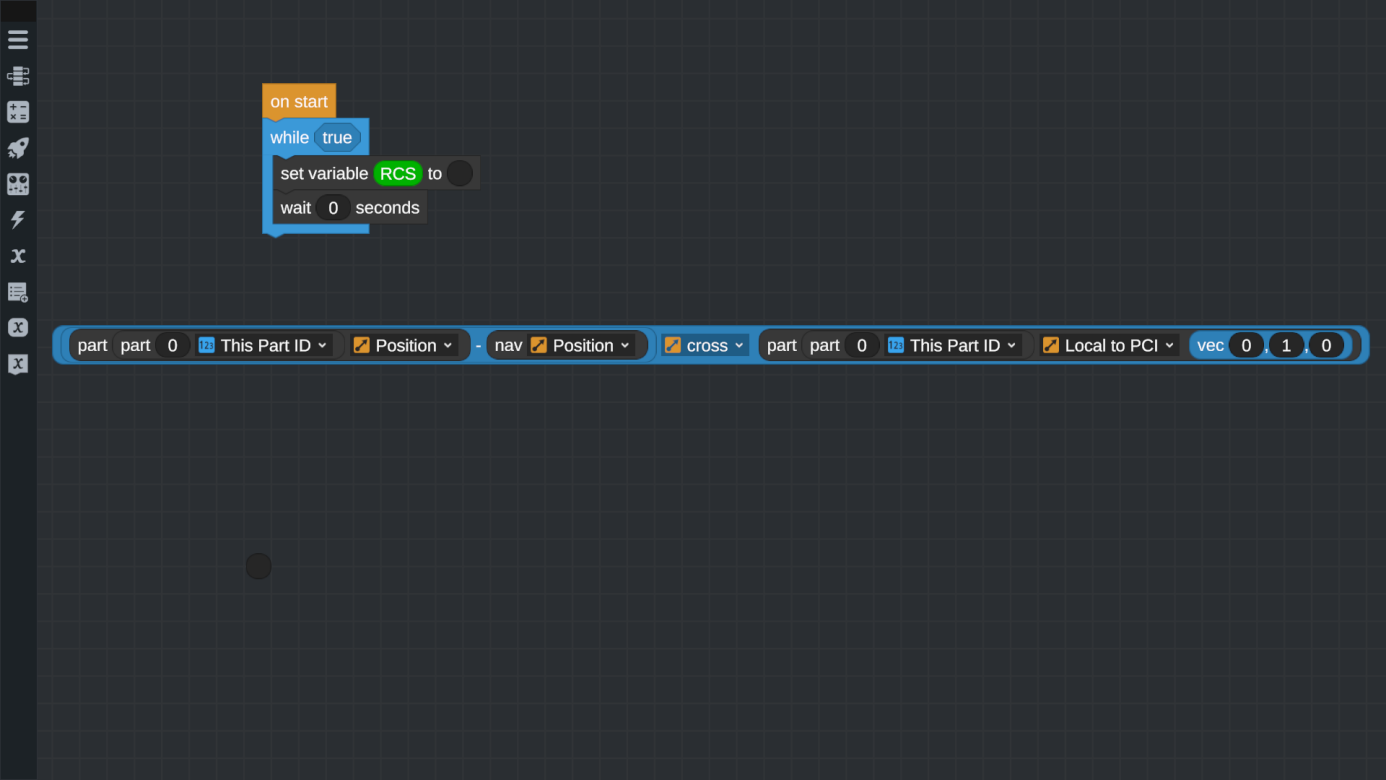
Task: Open the Craft Information control-panel category
Action: coord(18,184)
